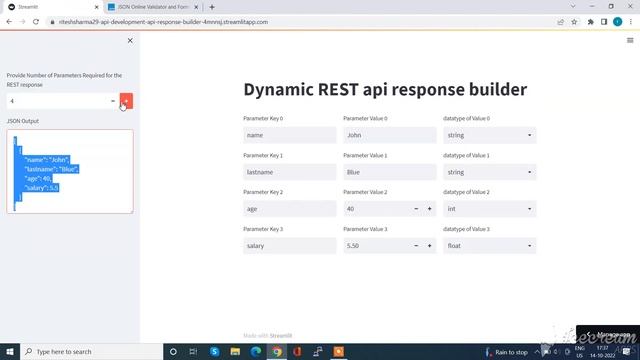The width and height of the screenshot is (640, 360).
Task: Open Microsoft Office from the taskbar
Action: [x=297, y=351]
